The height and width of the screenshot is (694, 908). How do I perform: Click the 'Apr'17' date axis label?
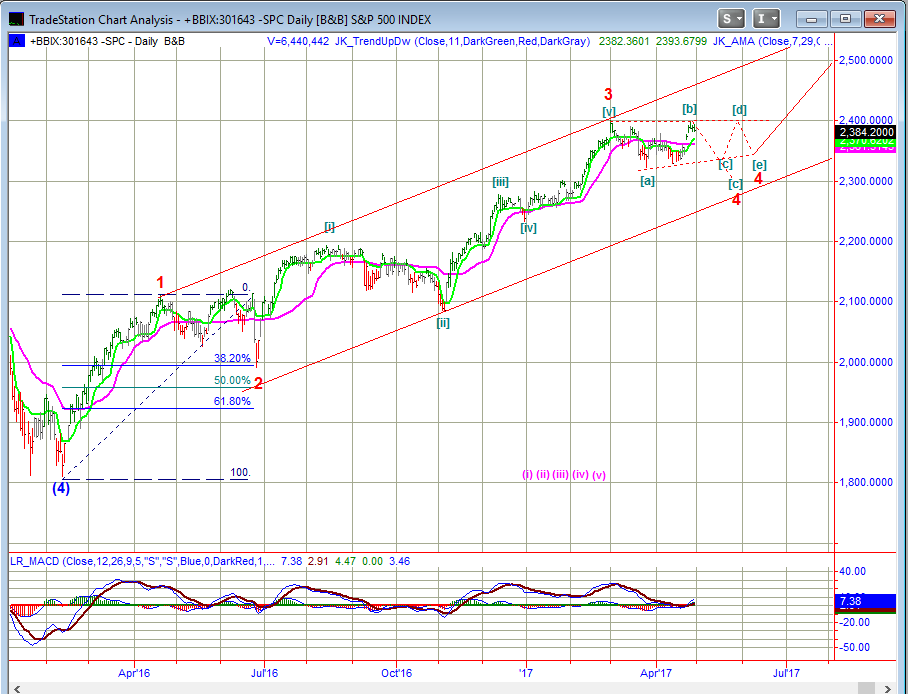tap(656, 673)
